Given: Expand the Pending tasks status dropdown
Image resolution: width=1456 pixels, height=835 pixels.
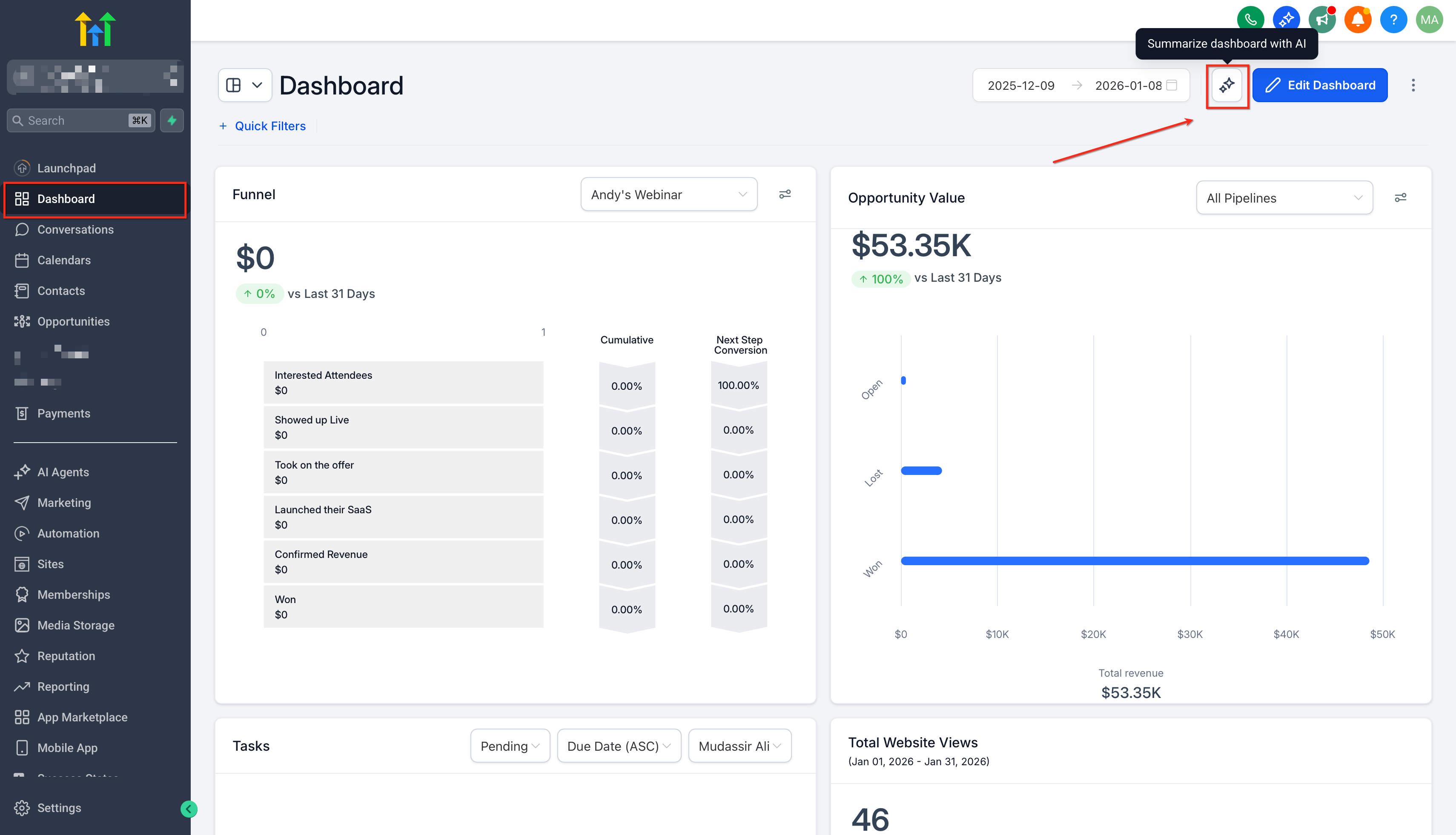Looking at the screenshot, I should (510, 746).
